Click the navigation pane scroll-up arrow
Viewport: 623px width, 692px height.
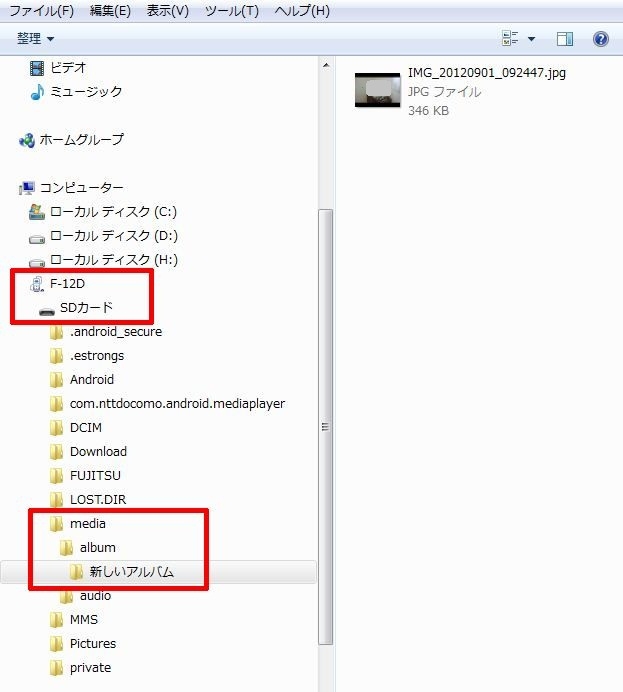tap(326, 65)
